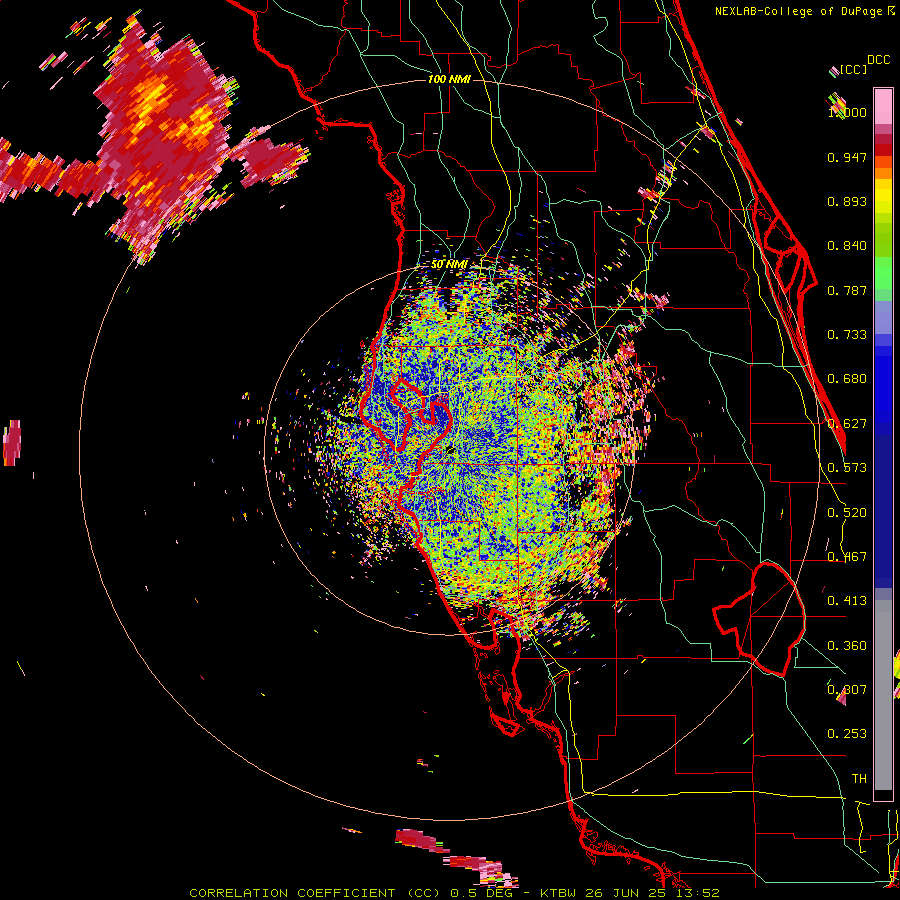
Task: Click the 0.520 color scale value
Action: tap(847, 513)
